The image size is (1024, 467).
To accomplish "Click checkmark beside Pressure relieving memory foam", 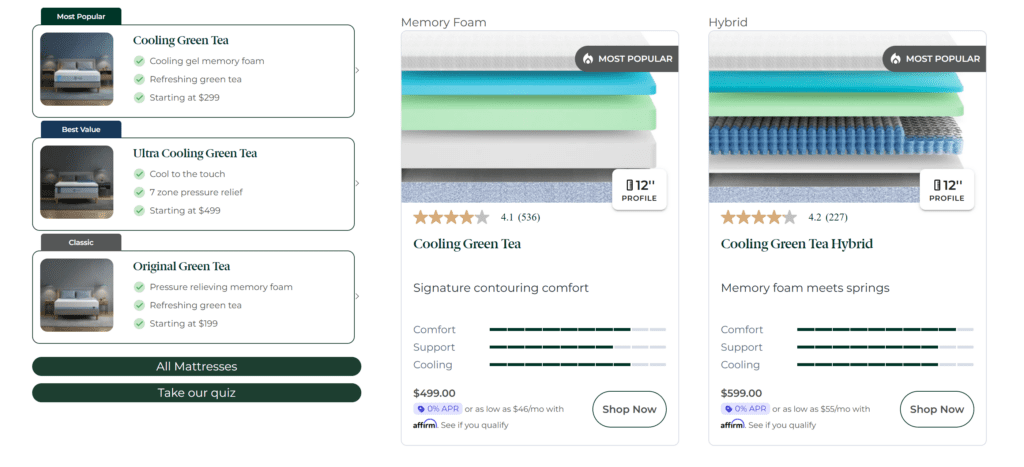I will [139, 287].
